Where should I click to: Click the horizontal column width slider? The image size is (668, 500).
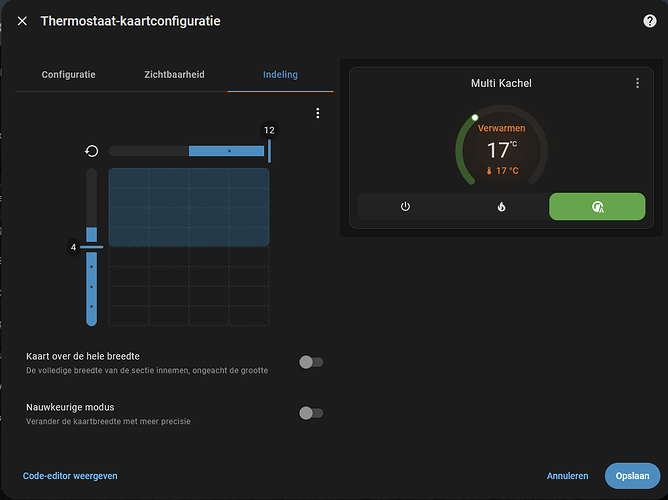pos(188,151)
